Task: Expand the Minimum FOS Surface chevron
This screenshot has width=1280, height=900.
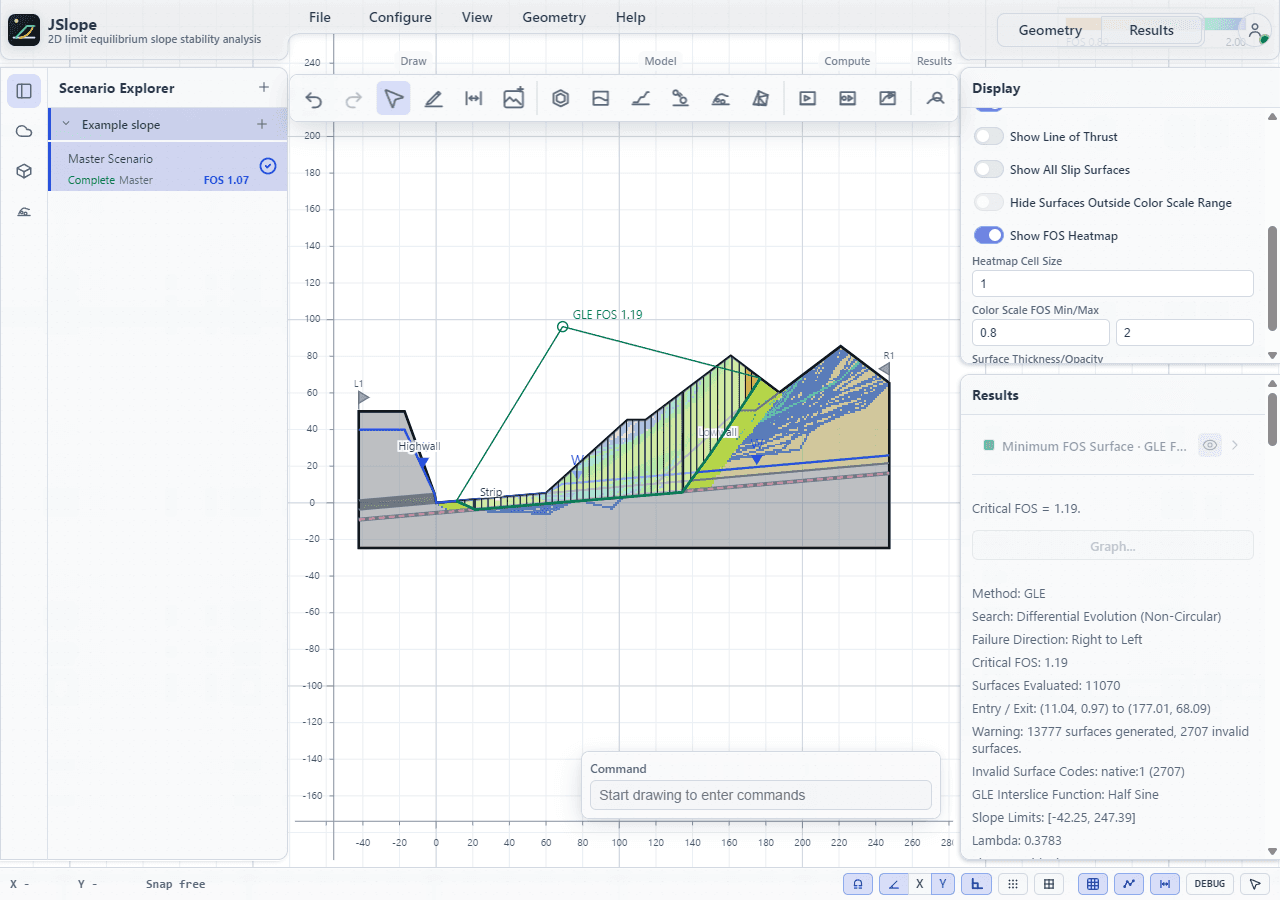Action: 1236,446
